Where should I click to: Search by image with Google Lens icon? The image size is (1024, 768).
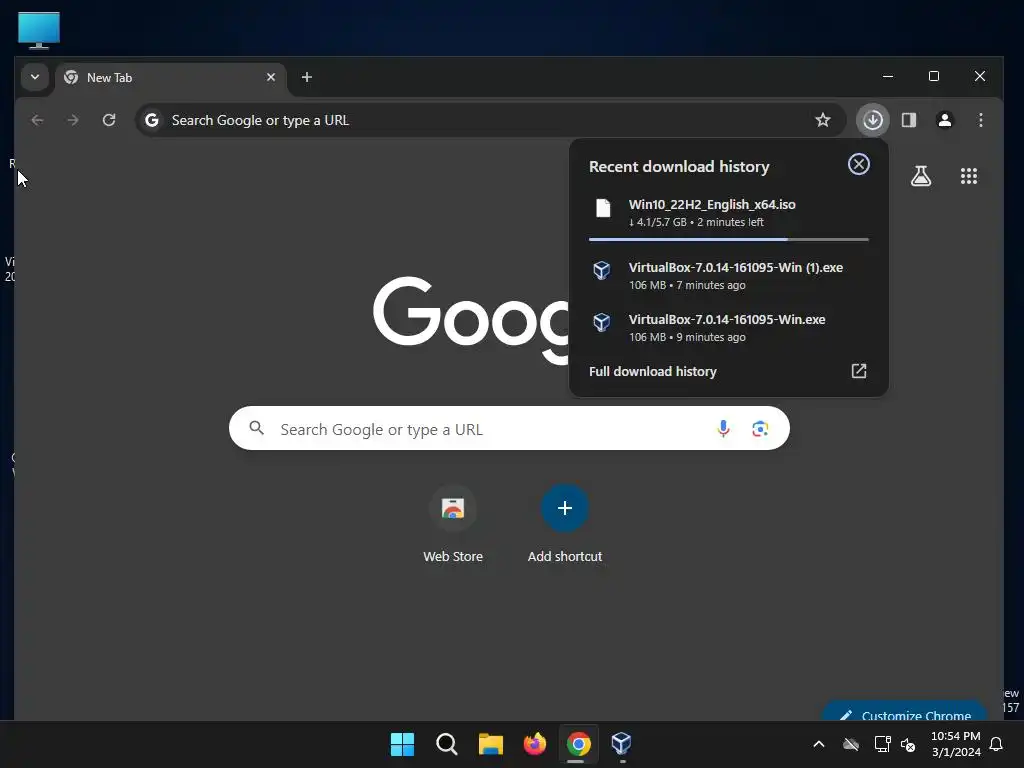[760, 428]
